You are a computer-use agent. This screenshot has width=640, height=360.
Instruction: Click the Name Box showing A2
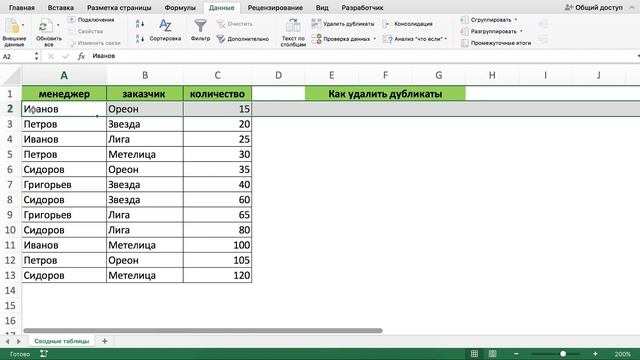point(16,56)
